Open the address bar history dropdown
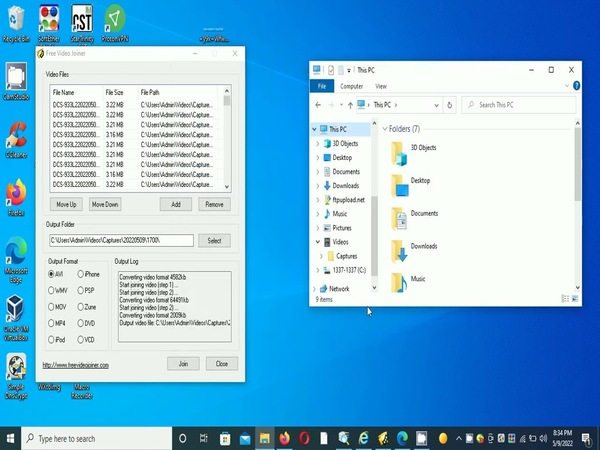The height and width of the screenshot is (450, 600). coord(436,104)
